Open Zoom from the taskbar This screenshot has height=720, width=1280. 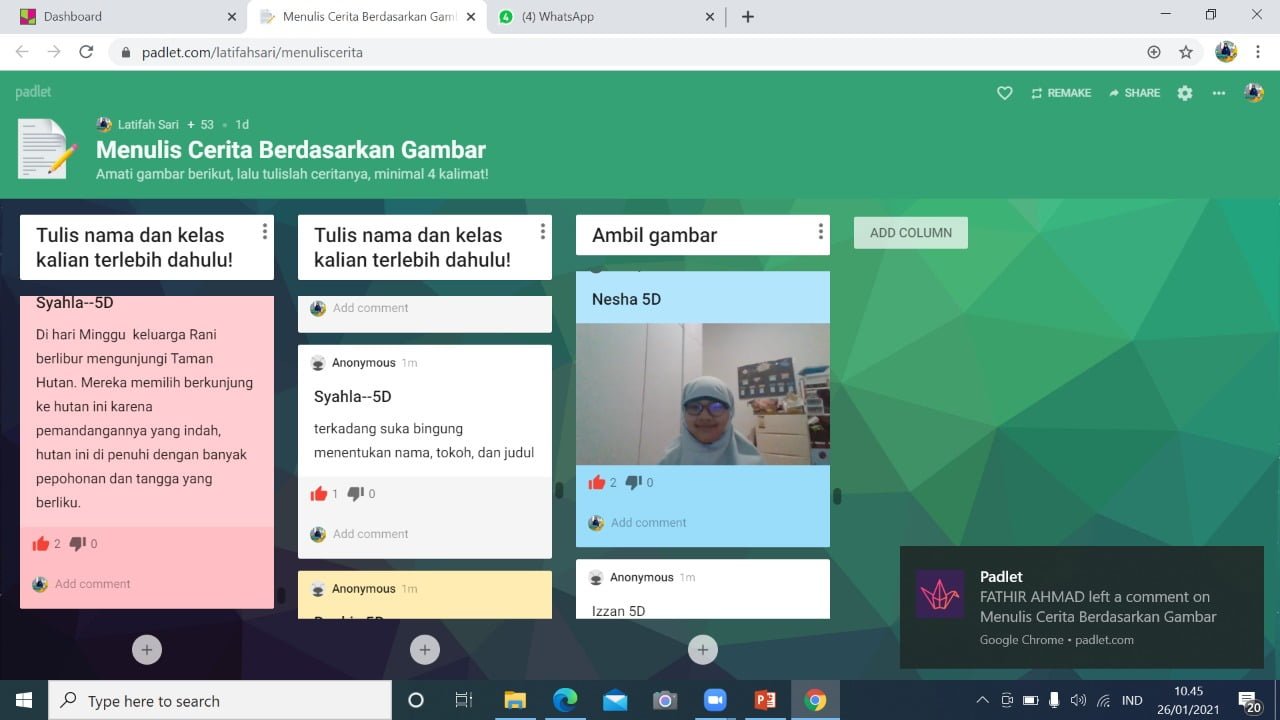coord(715,700)
